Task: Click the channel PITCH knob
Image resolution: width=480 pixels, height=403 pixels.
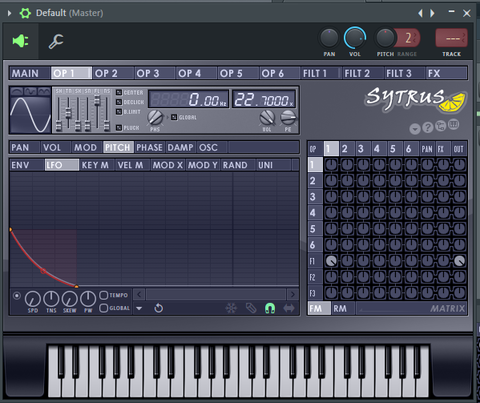Action: coord(385,38)
